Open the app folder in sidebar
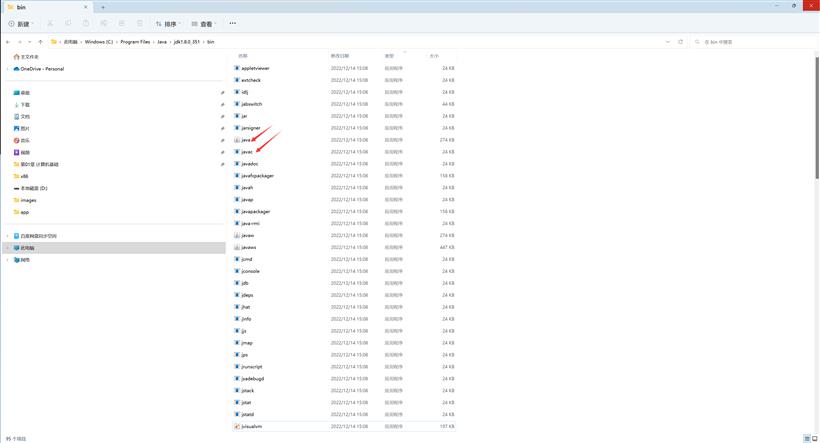The width and height of the screenshot is (820, 443). pos(21,212)
